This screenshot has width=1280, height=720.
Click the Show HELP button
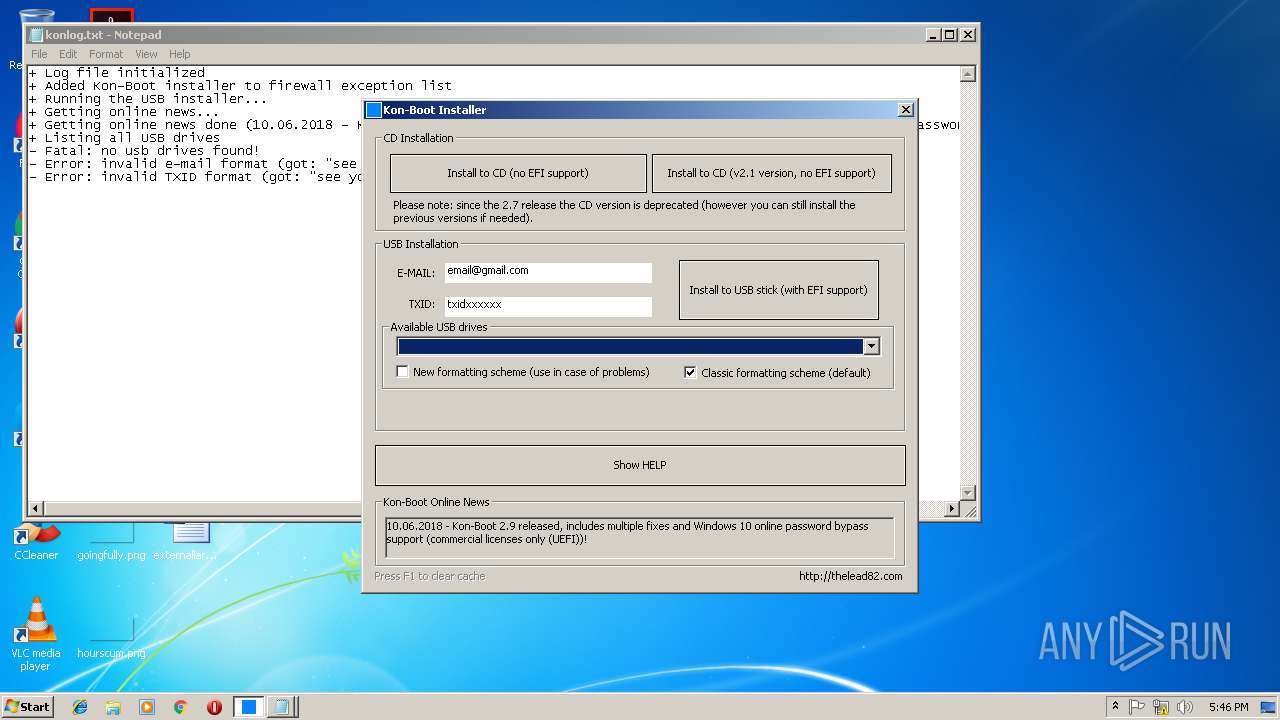[640, 465]
